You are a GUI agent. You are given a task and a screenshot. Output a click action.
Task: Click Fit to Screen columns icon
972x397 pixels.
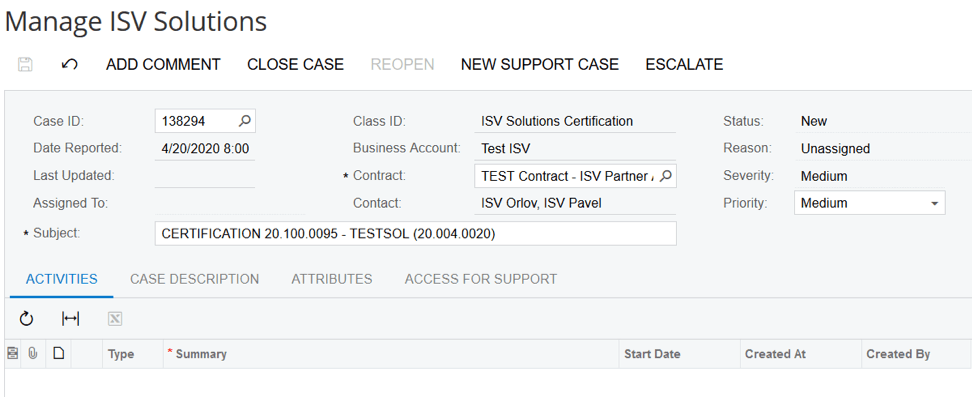pos(70,319)
